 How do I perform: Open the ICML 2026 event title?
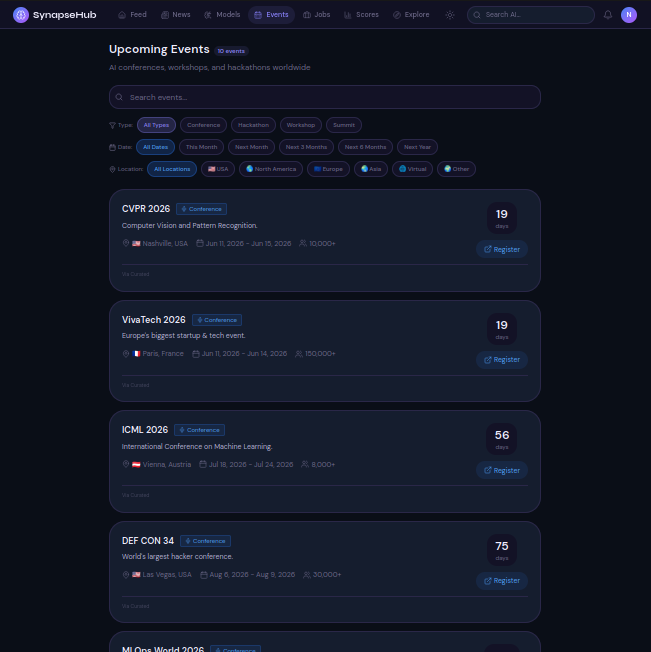pos(145,430)
